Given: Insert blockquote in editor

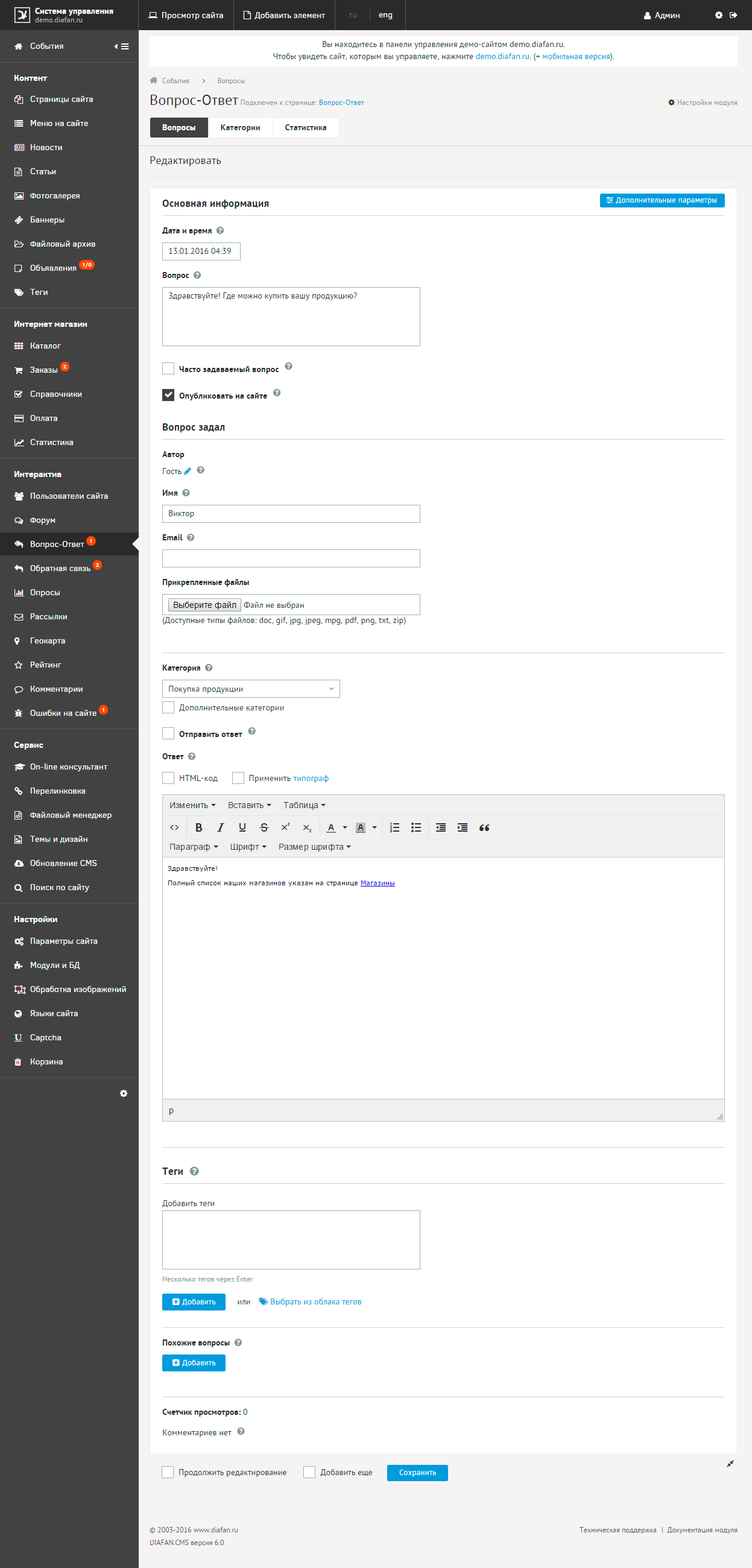Looking at the screenshot, I should pyautogui.click(x=484, y=827).
